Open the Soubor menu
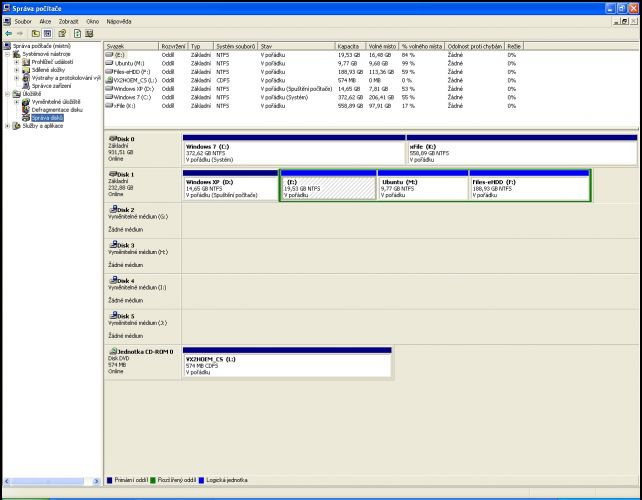Image resolution: width=642 pixels, height=500 pixels. (x=23, y=21)
